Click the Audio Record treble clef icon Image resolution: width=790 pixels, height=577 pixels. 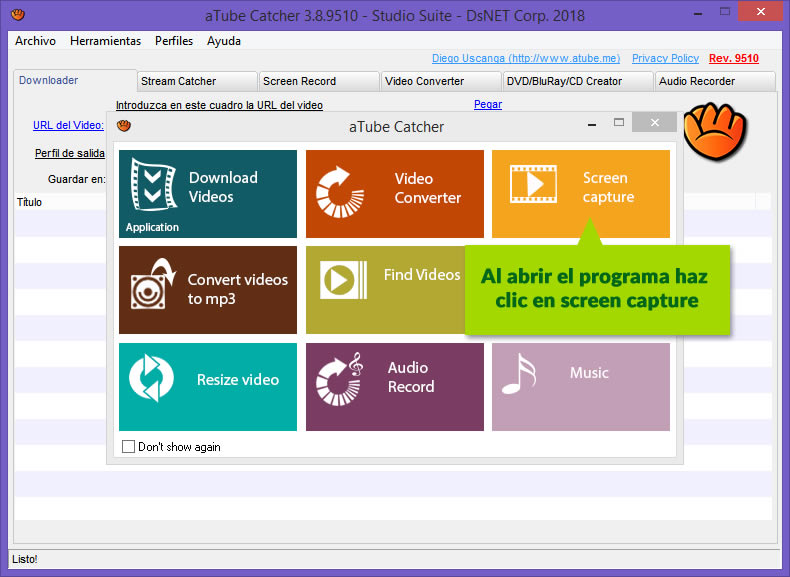click(x=340, y=379)
